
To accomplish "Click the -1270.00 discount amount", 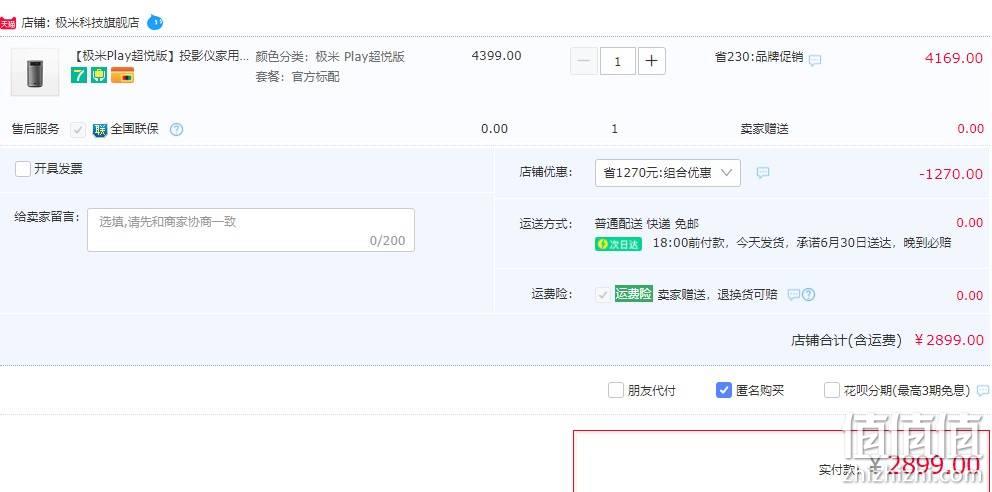I will [x=951, y=174].
